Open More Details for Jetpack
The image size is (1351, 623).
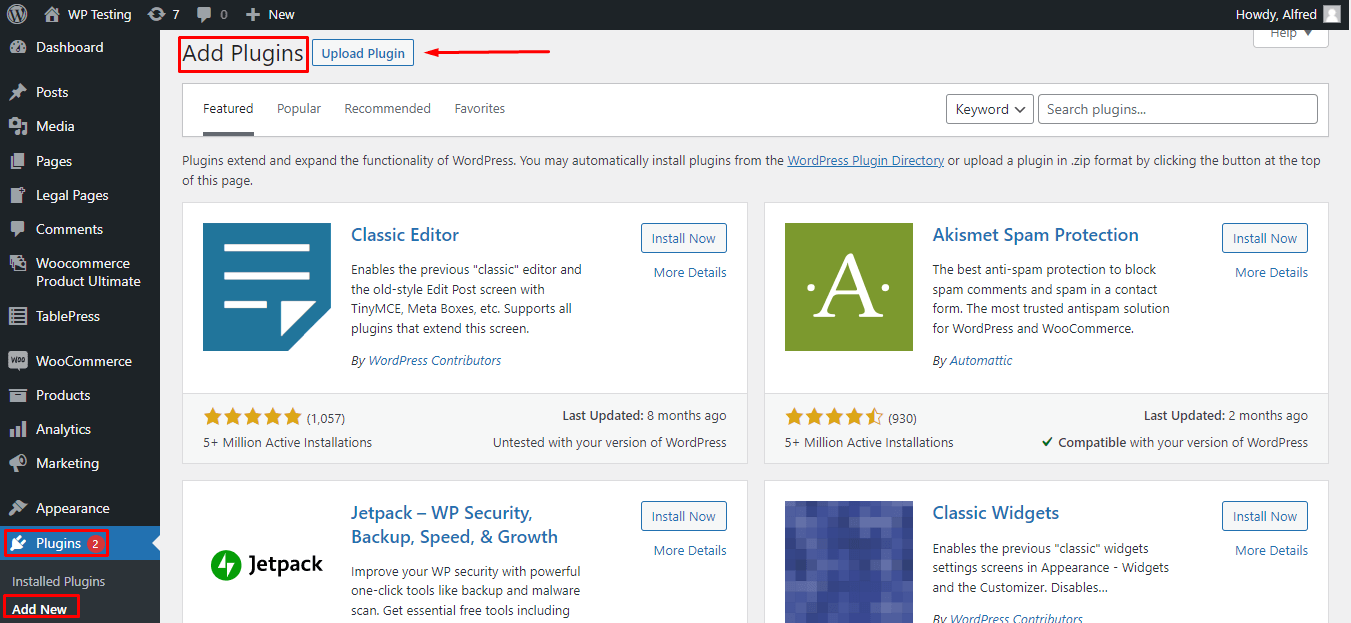coord(690,551)
